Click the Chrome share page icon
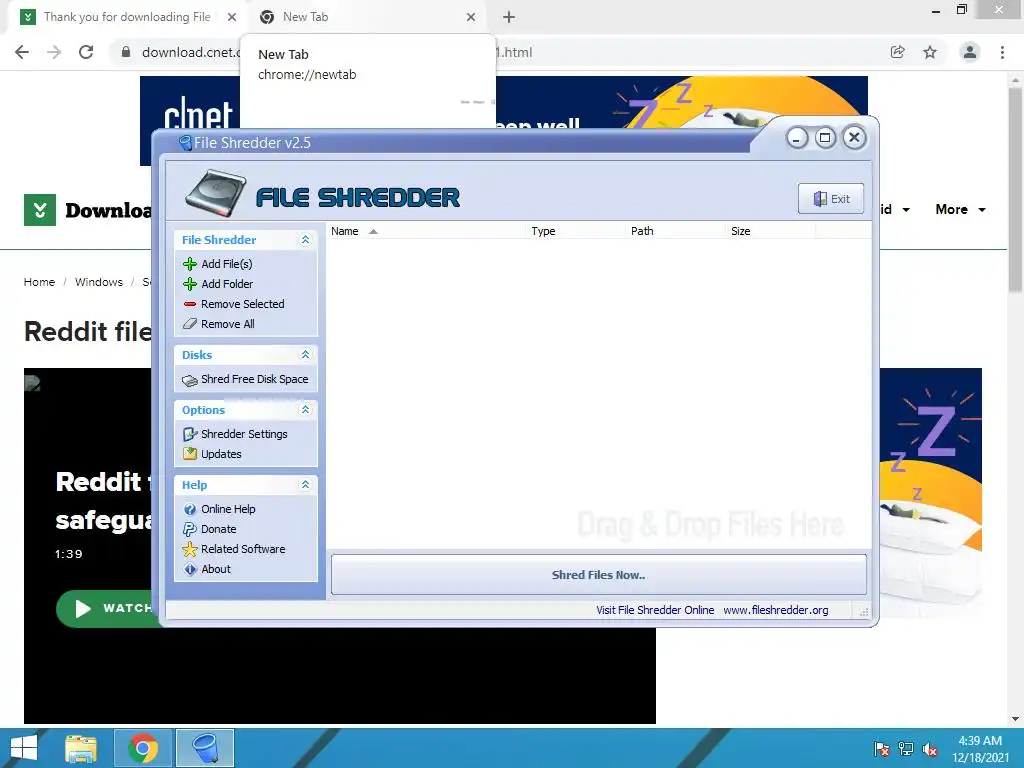 [898, 52]
